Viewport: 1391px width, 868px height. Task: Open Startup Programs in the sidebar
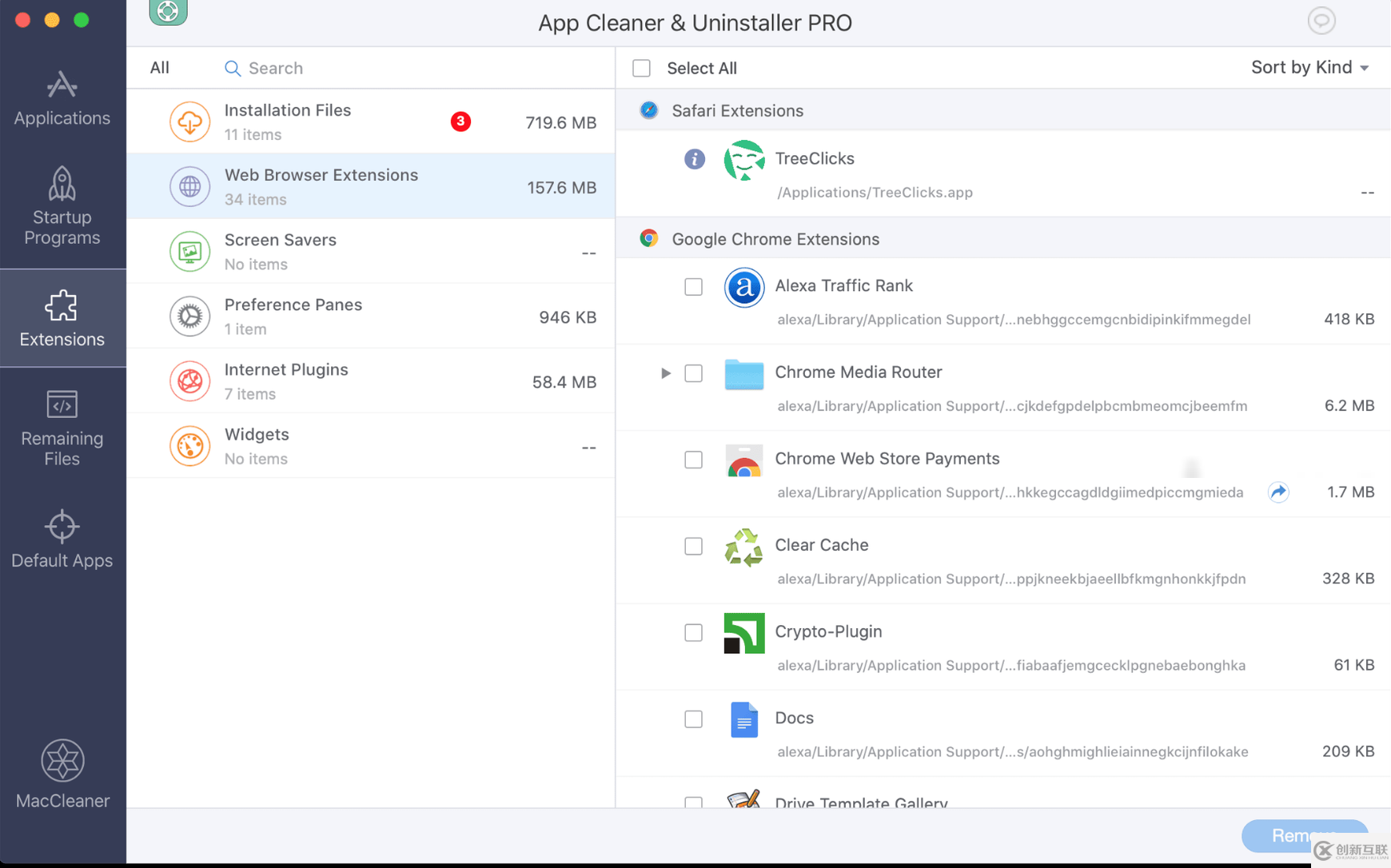point(62,206)
